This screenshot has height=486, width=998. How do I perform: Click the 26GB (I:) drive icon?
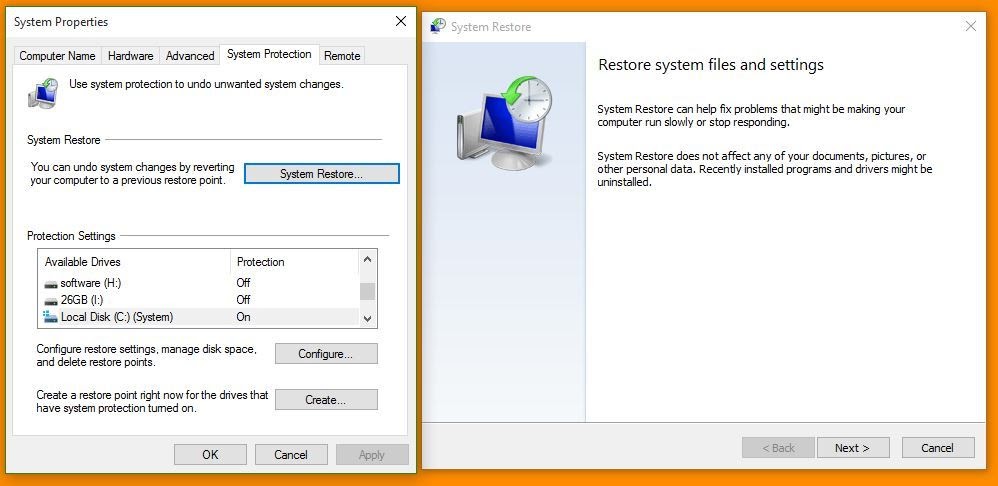pos(51,300)
